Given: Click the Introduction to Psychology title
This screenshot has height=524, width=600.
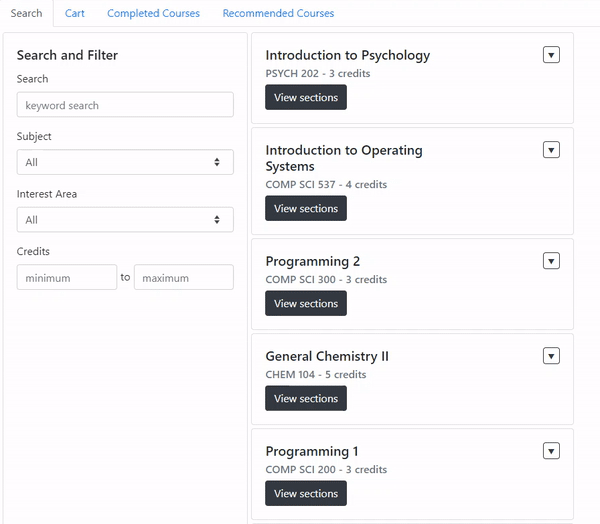Looking at the screenshot, I should coord(347,56).
